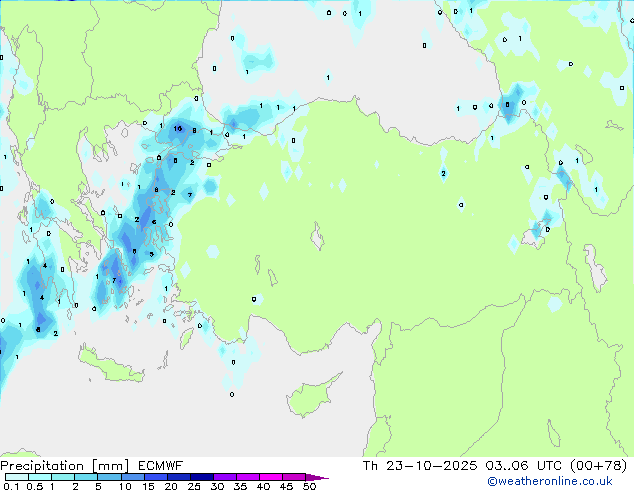Click the weatheronline.co.uk copyright link
The height and width of the screenshot is (490, 634).
[549, 481]
